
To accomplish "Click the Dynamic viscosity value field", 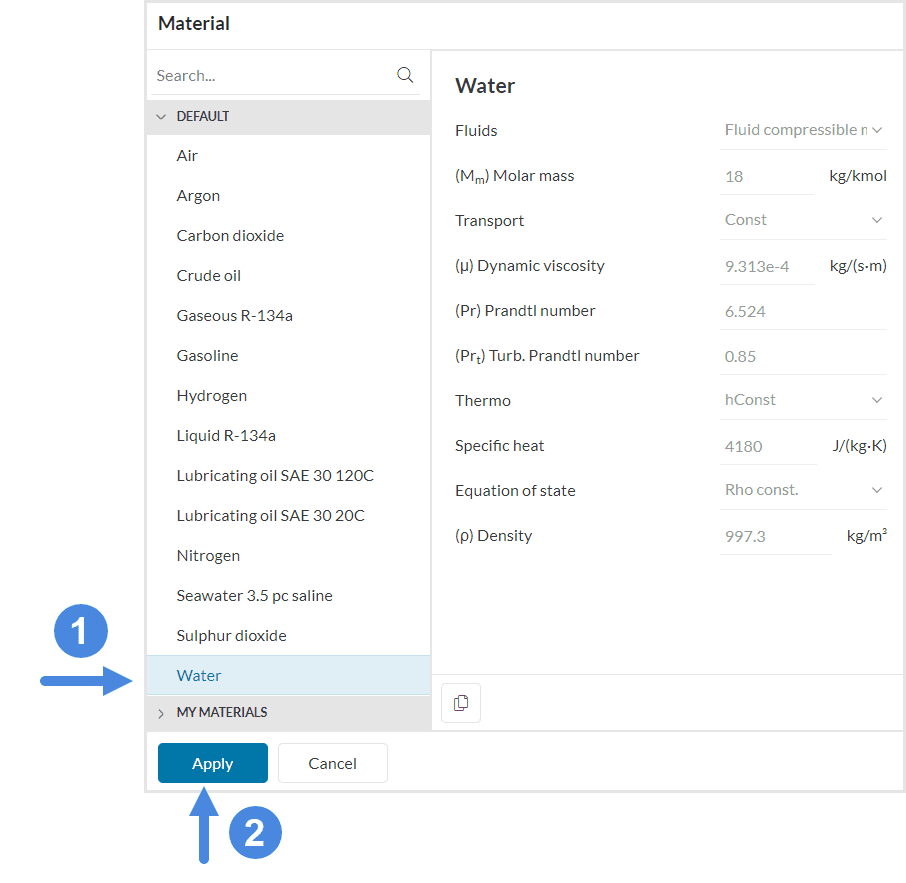I will click(x=766, y=266).
